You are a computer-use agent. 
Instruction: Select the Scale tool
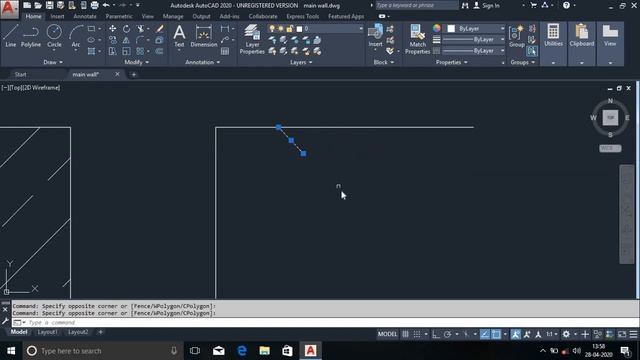coord(127,51)
